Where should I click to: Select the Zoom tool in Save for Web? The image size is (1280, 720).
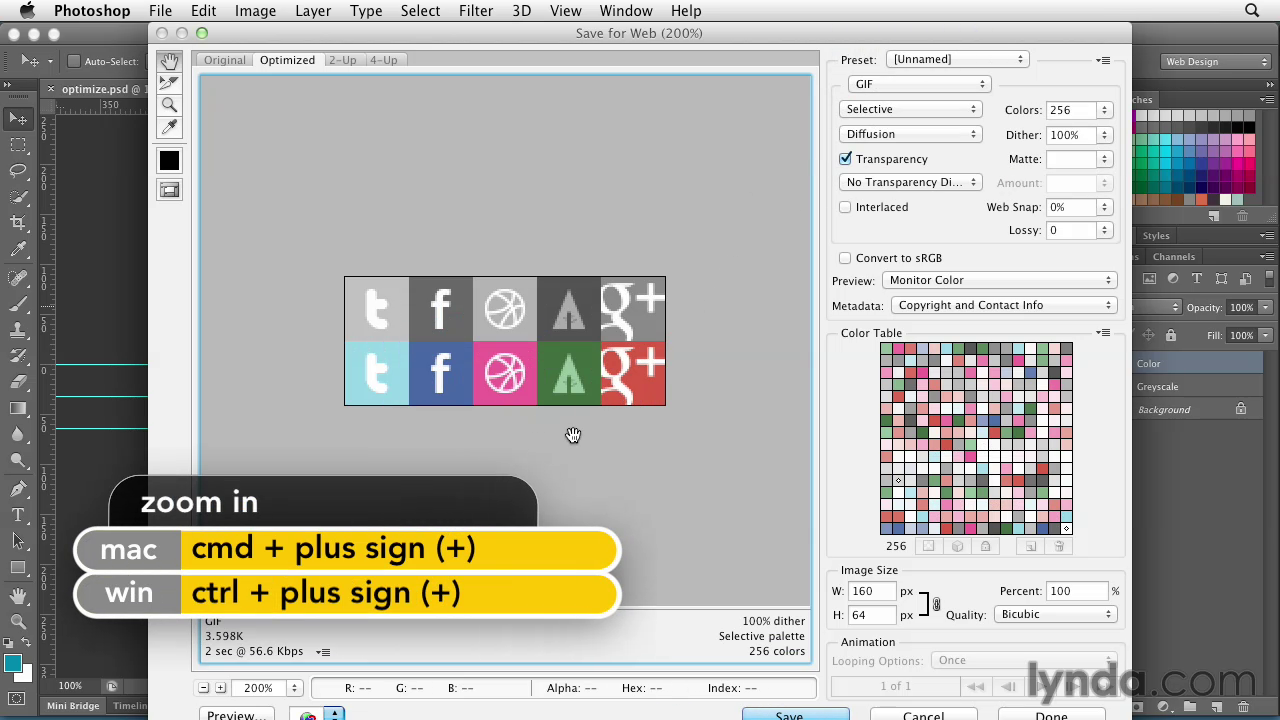[169, 105]
